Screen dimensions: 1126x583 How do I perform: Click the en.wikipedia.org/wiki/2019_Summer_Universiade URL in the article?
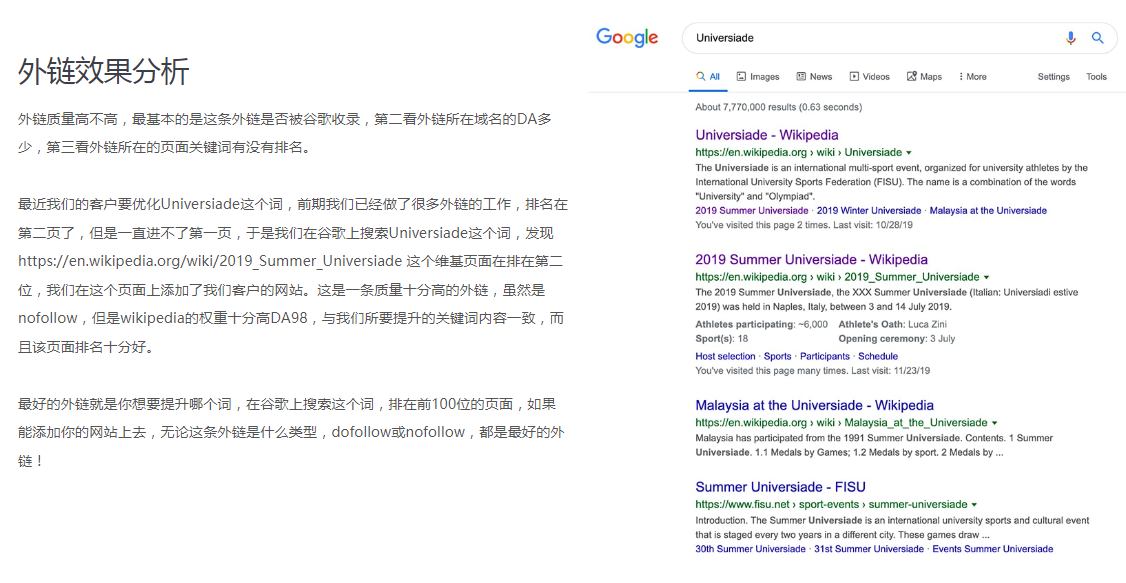tap(210, 261)
